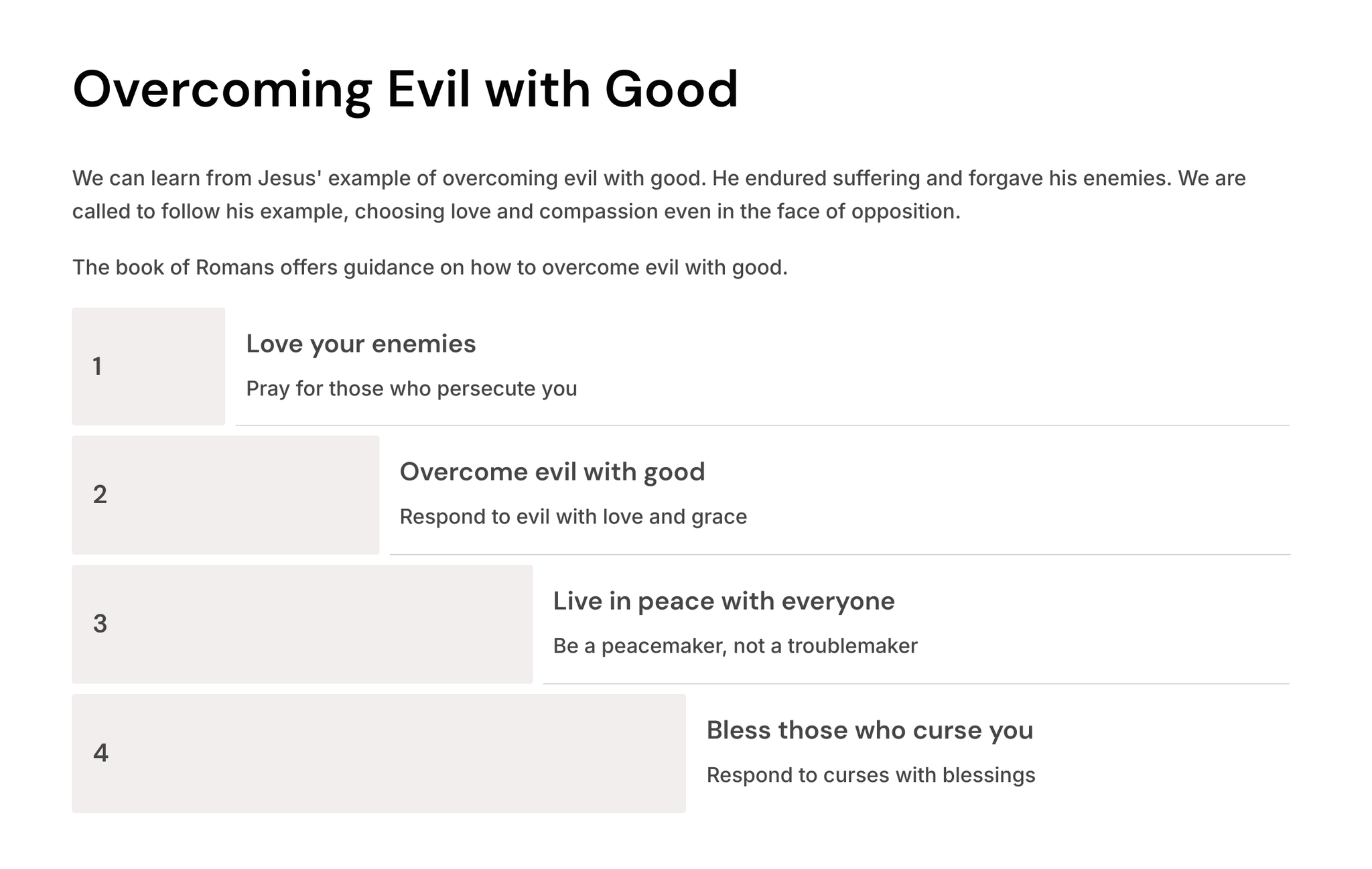Click the title "Overcoming Evil with Good"
The height and width of the screenshot is (869, 1372).
(405, 89)
